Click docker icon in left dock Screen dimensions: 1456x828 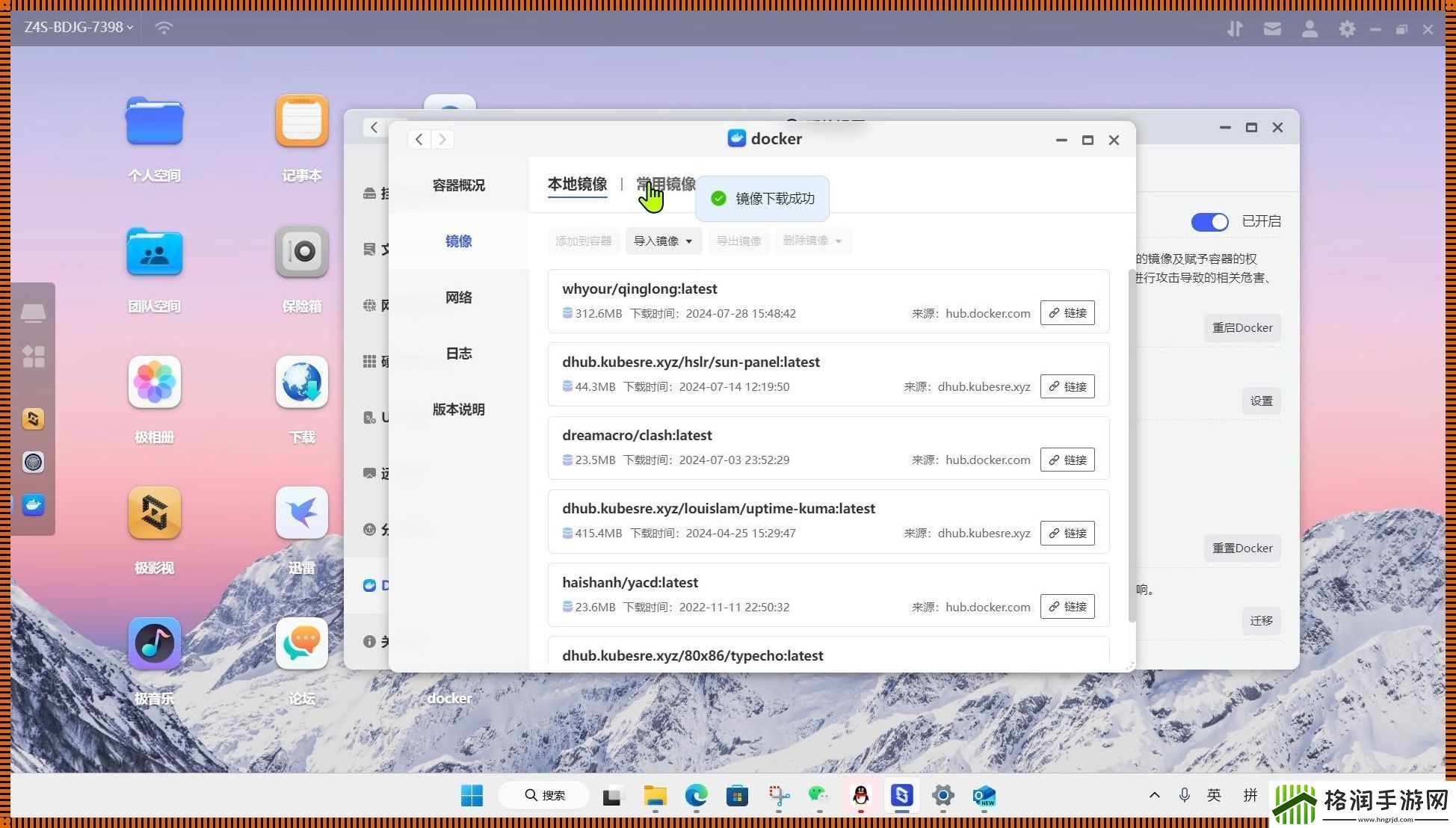(33, 505)
